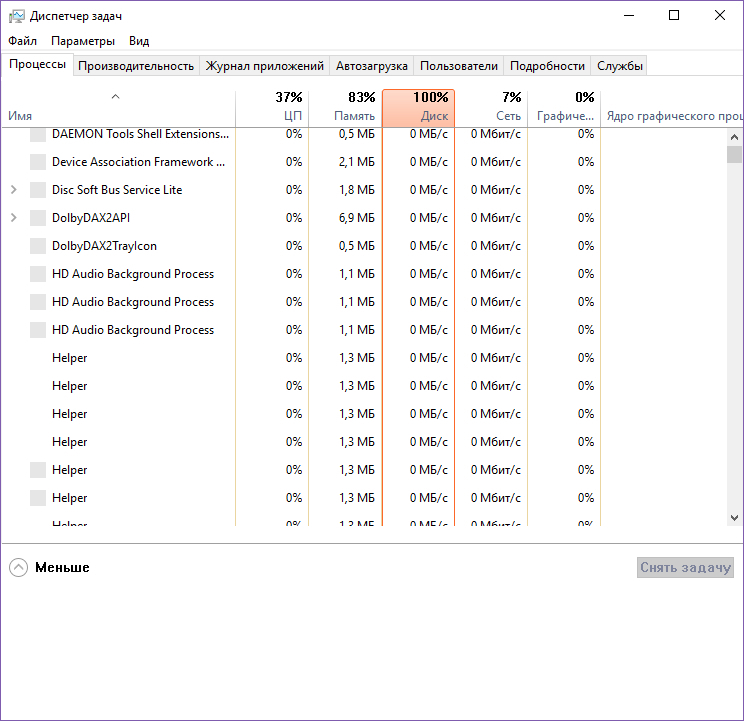Click the first HD Audio Background Process icon
This screenshot has width=744, height=721.
coord(38,274)
